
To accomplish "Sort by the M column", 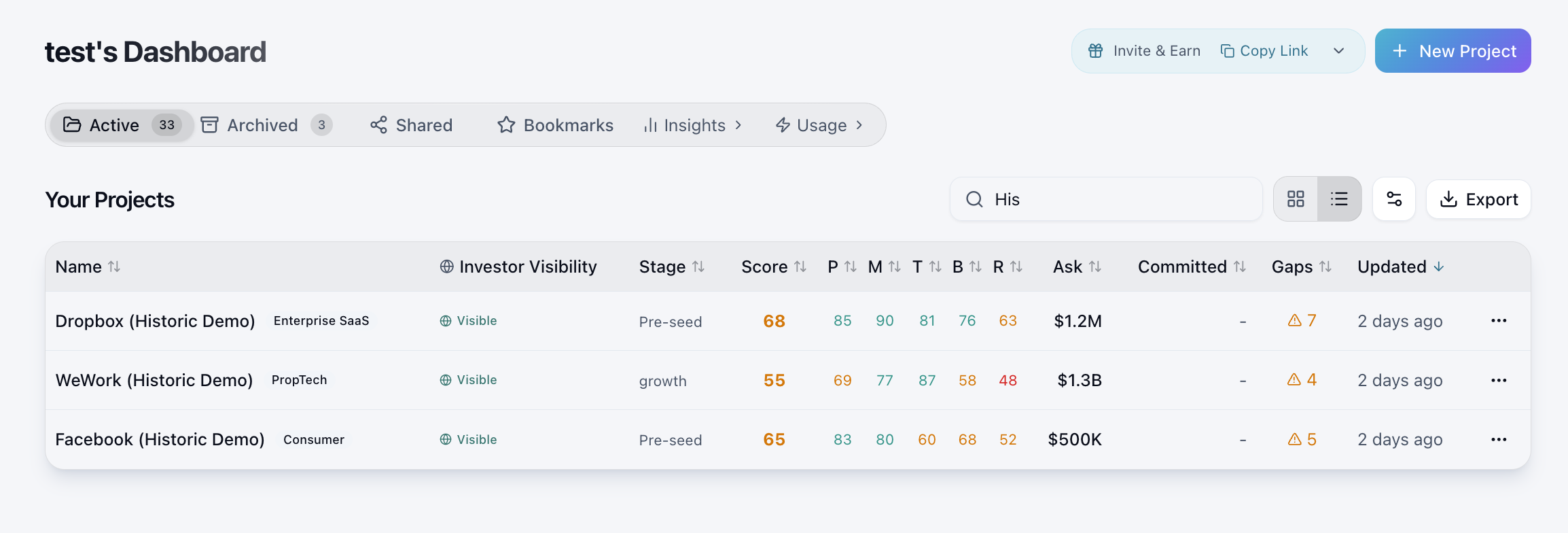I will click(x=885, y=267).
